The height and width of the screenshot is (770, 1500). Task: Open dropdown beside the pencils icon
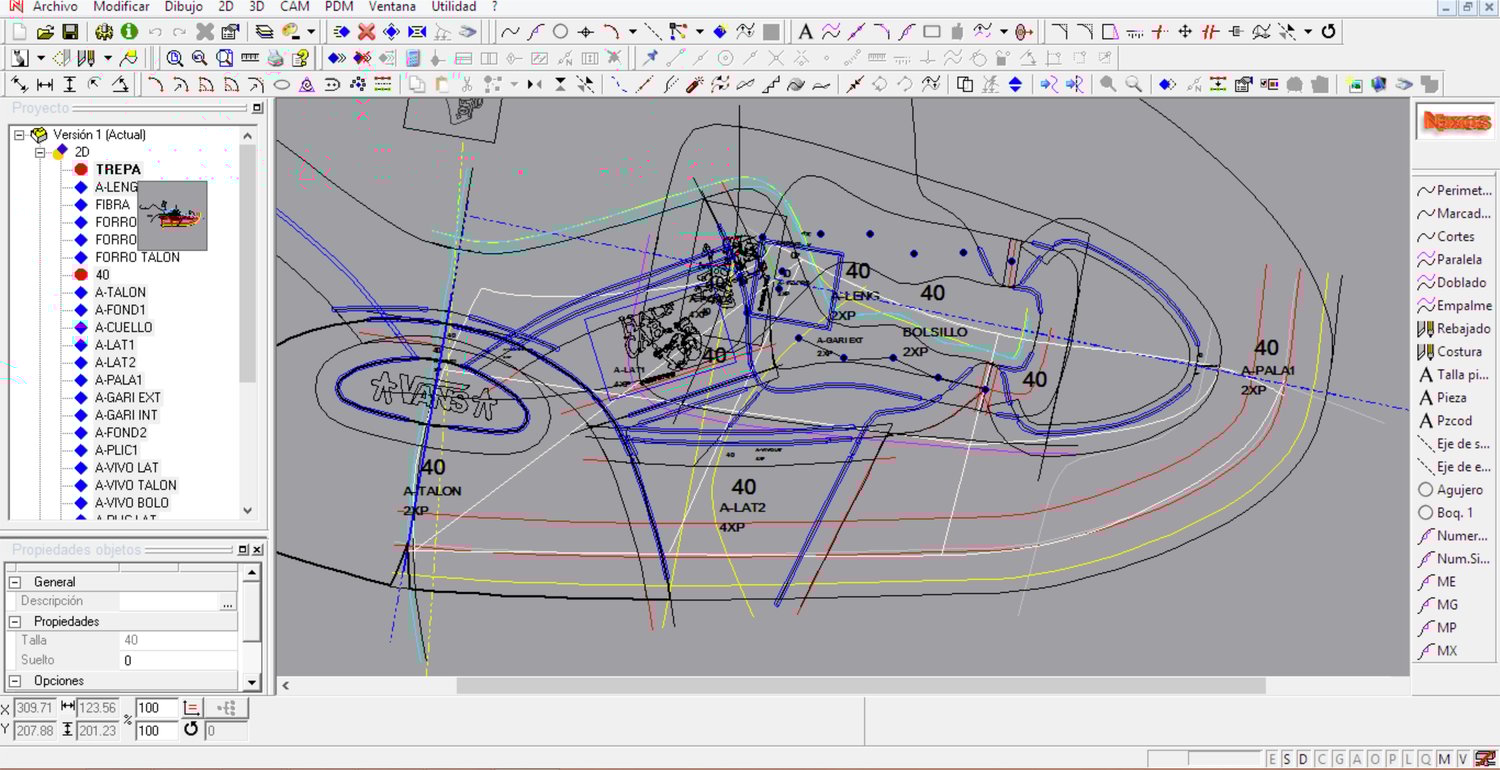point(107,58)
